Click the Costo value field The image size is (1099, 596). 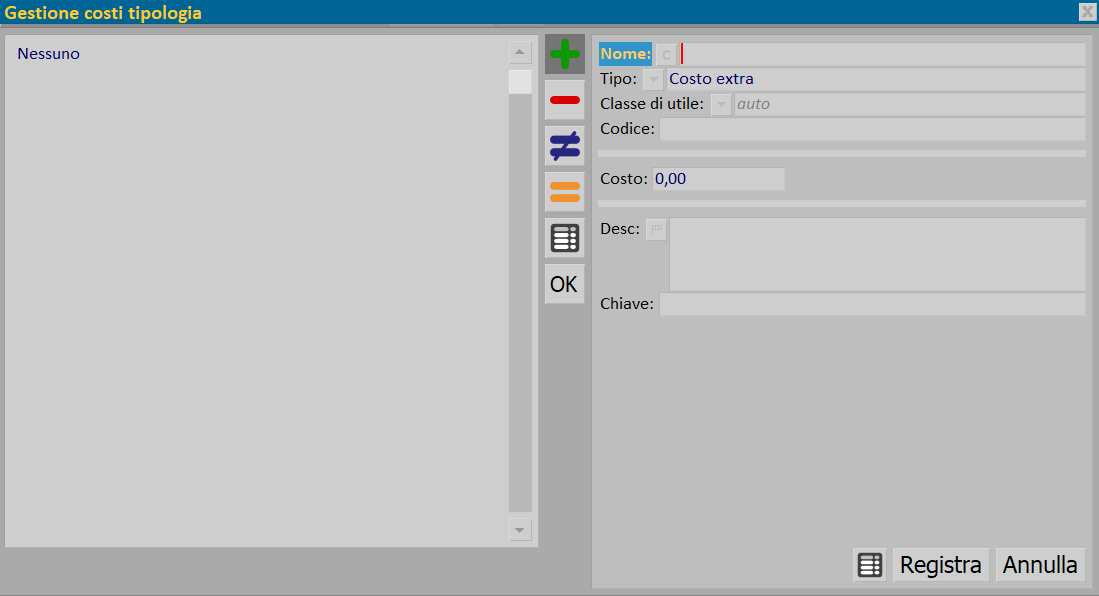tap(718, 179)
